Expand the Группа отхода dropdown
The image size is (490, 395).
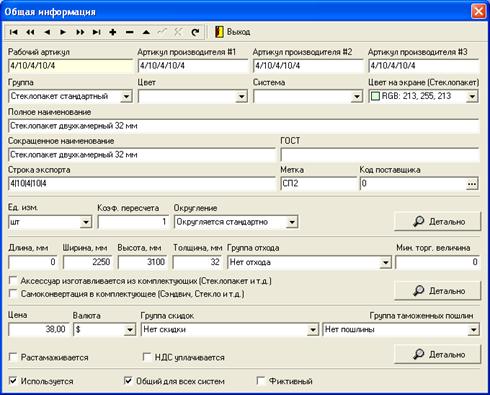pyautogui.click(x=385, y=263)
